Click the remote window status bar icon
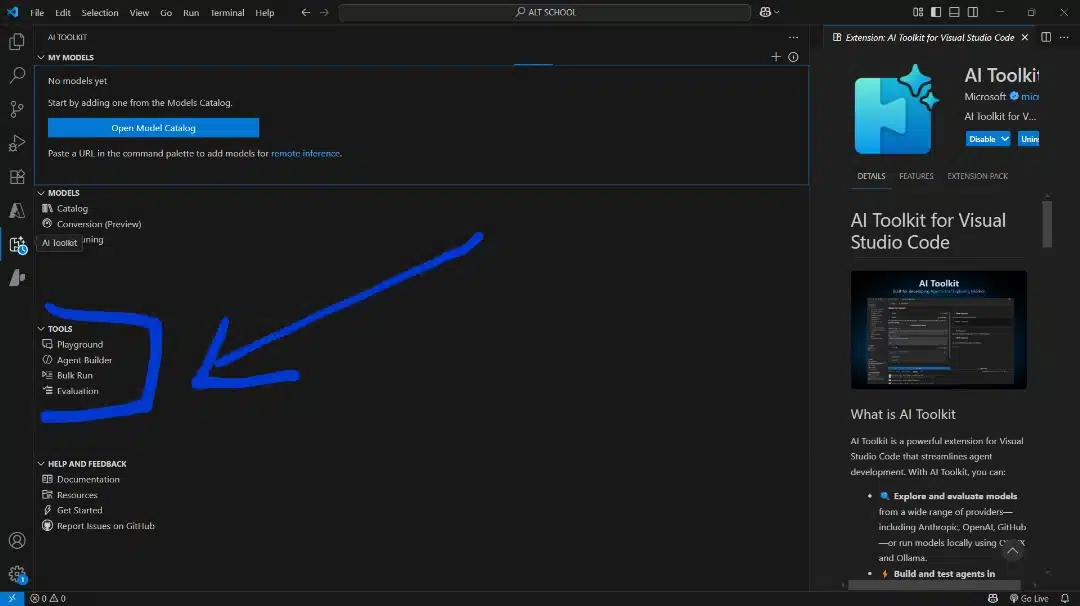This screenshot has height=606, width=1080. pyautogui.click(x=12, y=598)
